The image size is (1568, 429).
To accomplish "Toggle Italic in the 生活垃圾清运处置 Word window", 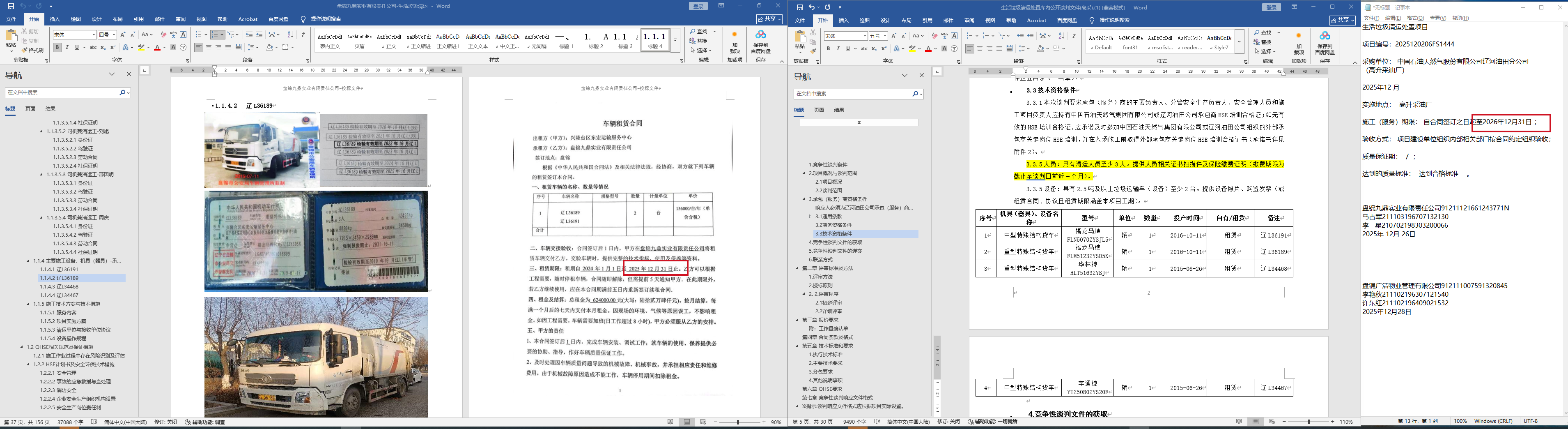I will 838,49.
